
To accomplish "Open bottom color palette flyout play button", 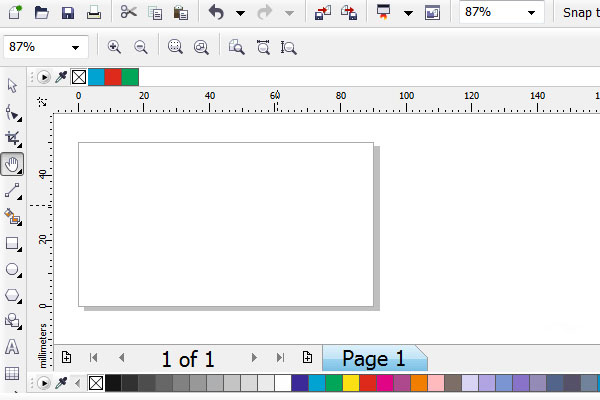I will [x=44, y=383].
